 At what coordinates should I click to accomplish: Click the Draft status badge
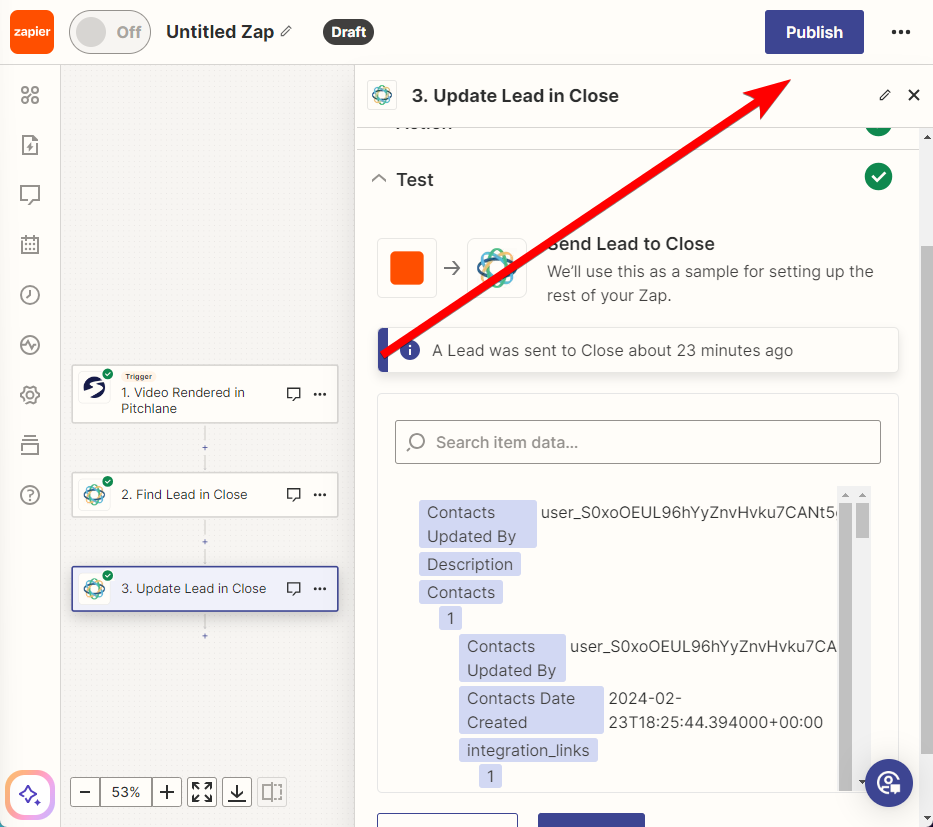[x=348, y=32]
